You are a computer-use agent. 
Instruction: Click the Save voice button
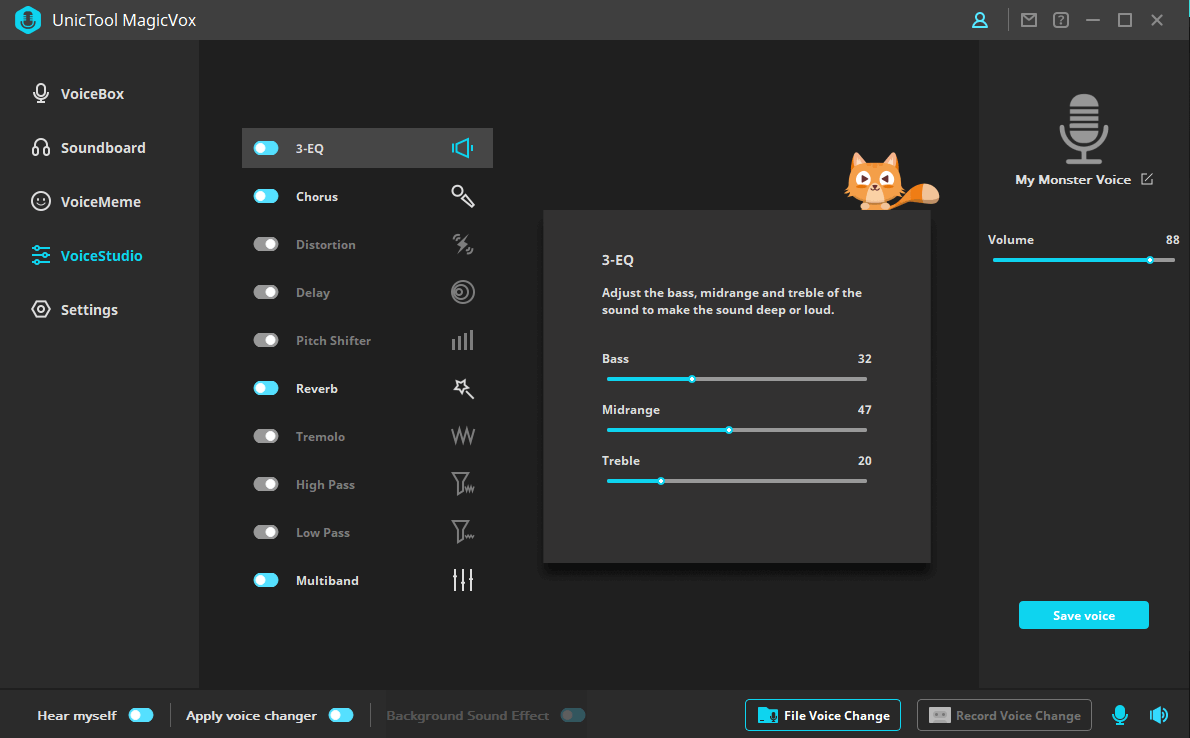click(1083, 615)
